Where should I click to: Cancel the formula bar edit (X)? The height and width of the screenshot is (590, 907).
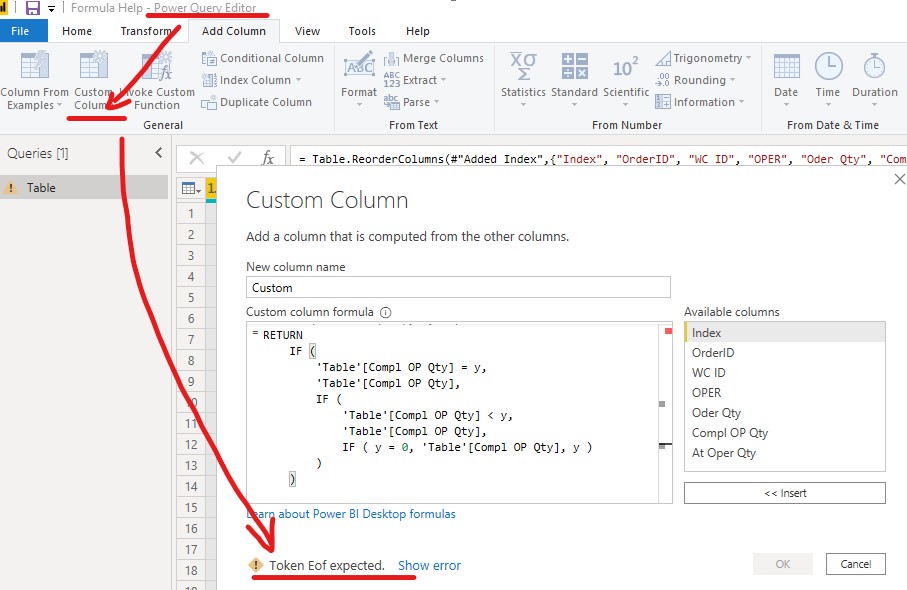tap(197, 158)
